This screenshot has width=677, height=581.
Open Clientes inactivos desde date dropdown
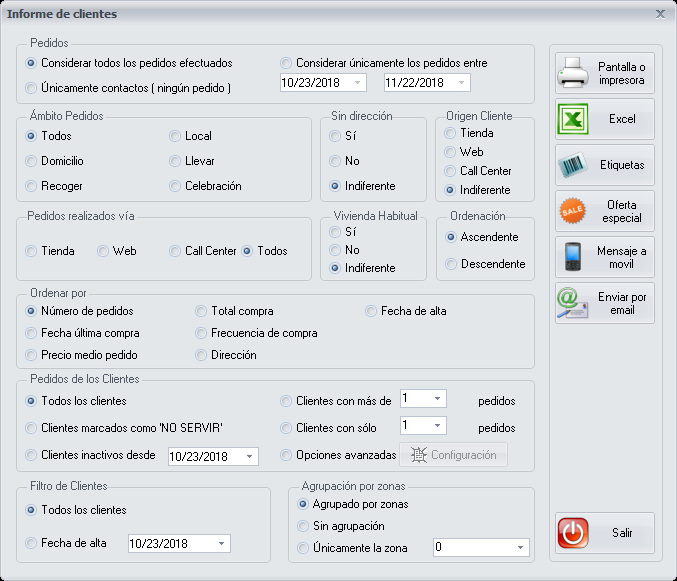click(x=250, y=456)
